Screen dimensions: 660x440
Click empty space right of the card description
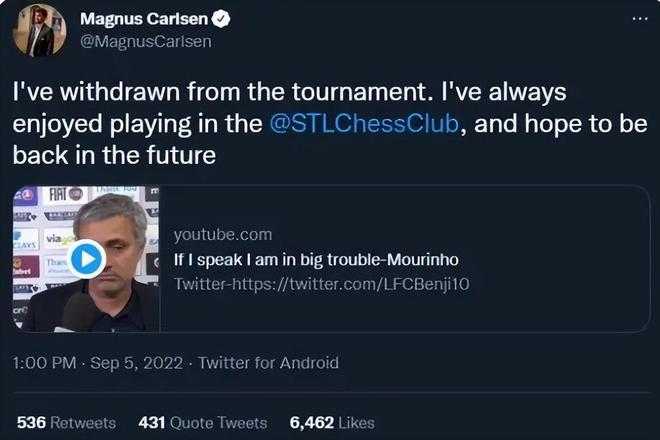tap(560, 284)
